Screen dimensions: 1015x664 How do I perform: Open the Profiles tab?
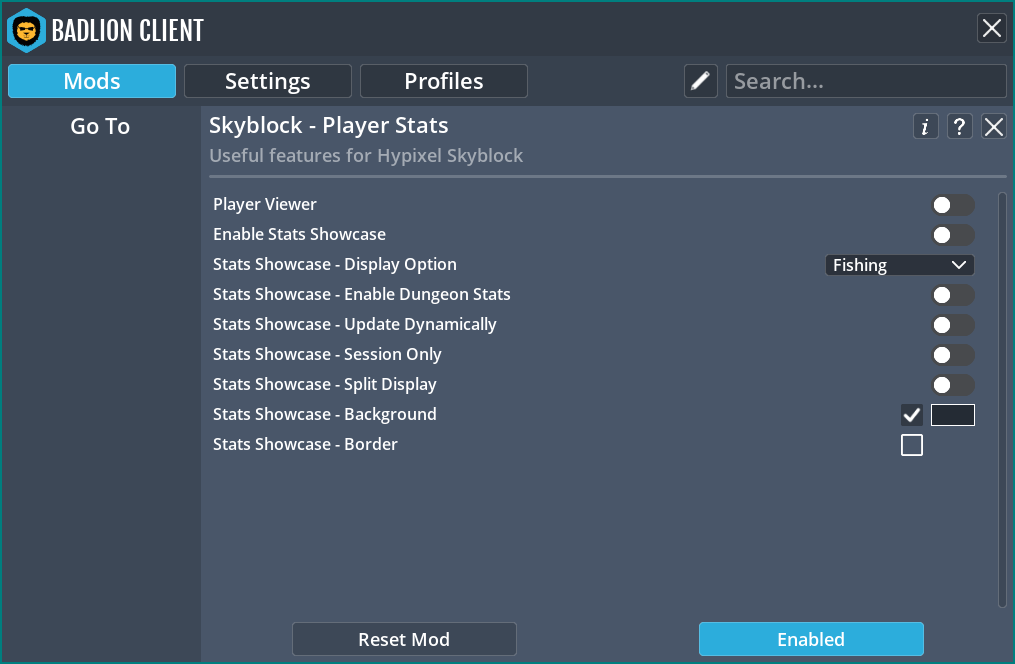[x=443, y=81]
